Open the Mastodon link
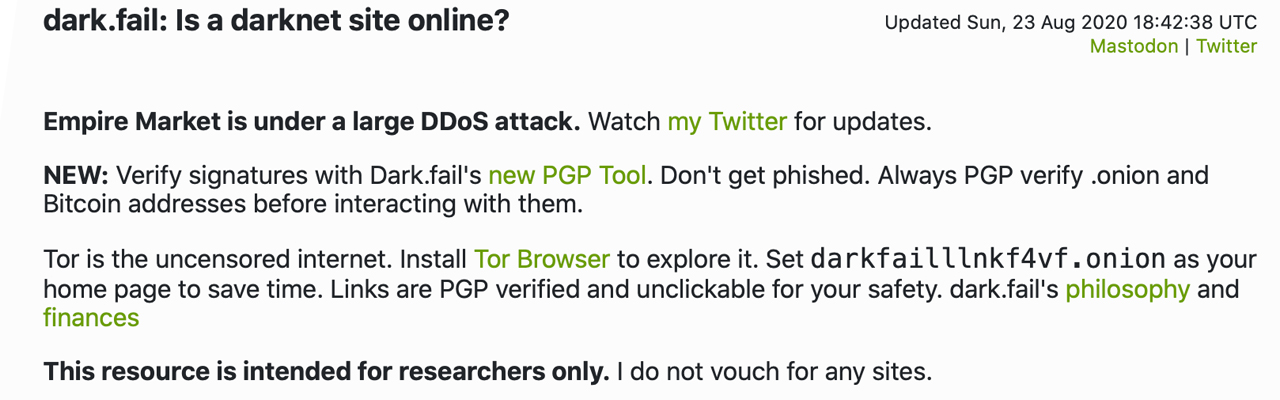This screenshot has height=400, width=1280. coord(1133,46)
